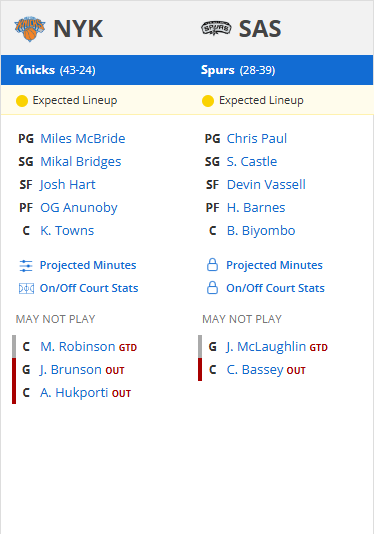The image size is (374, 534).
Task: Click the yellow Expected Lineup dot for Knicks
Action: coord(22,101)
